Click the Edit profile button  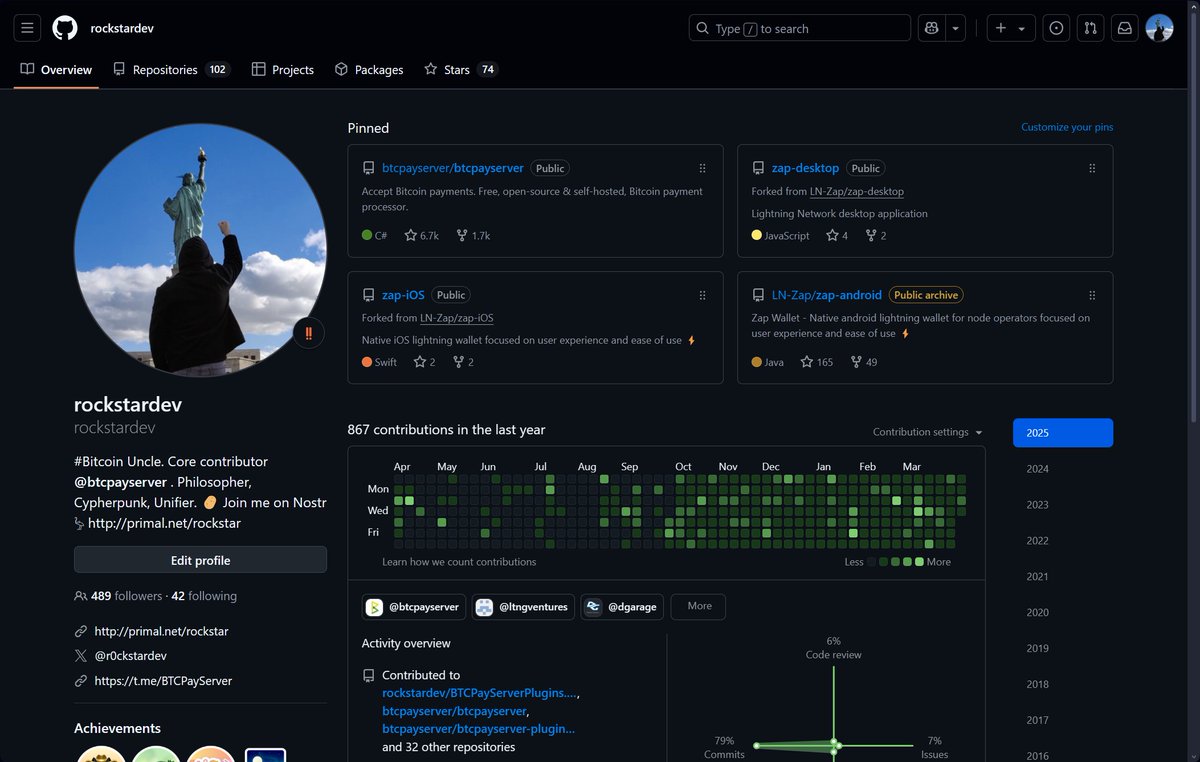click(x=200, y=560)
